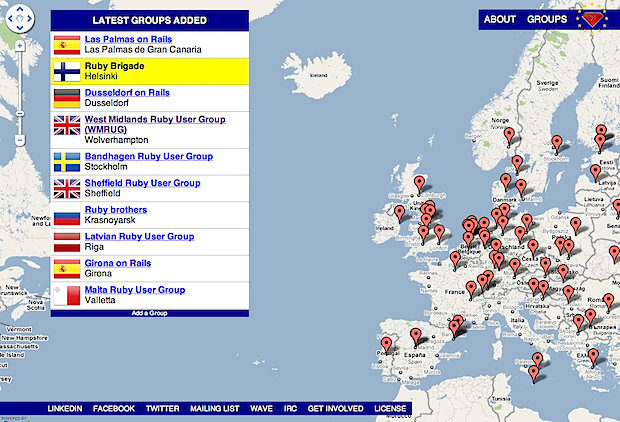Click the UK flag beside West Midlands

[67, 125]
